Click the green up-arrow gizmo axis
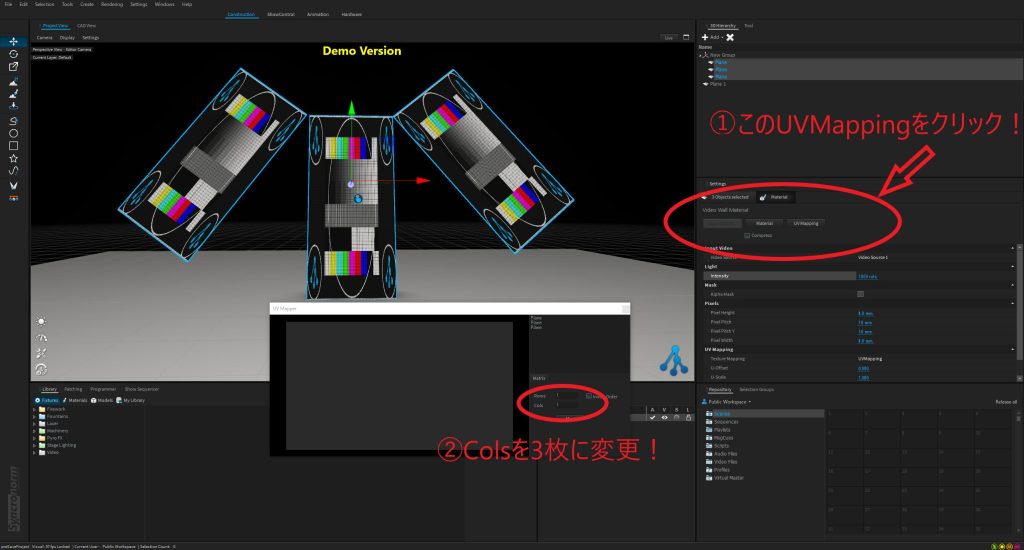This screenshot has width=1024, height=550. point(351,108)
